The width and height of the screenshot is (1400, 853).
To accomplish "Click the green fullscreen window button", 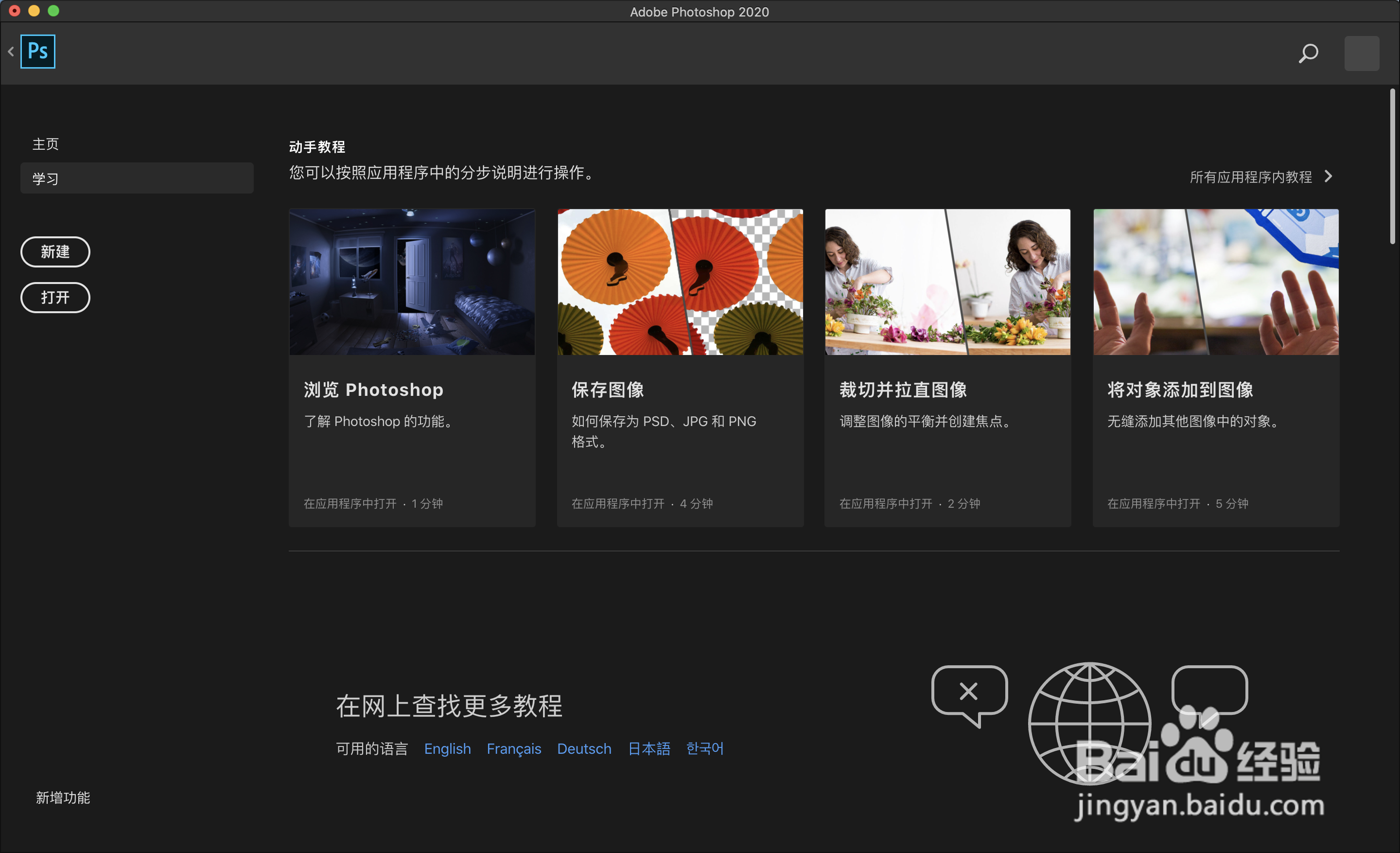I will click(x=53, y=11).
